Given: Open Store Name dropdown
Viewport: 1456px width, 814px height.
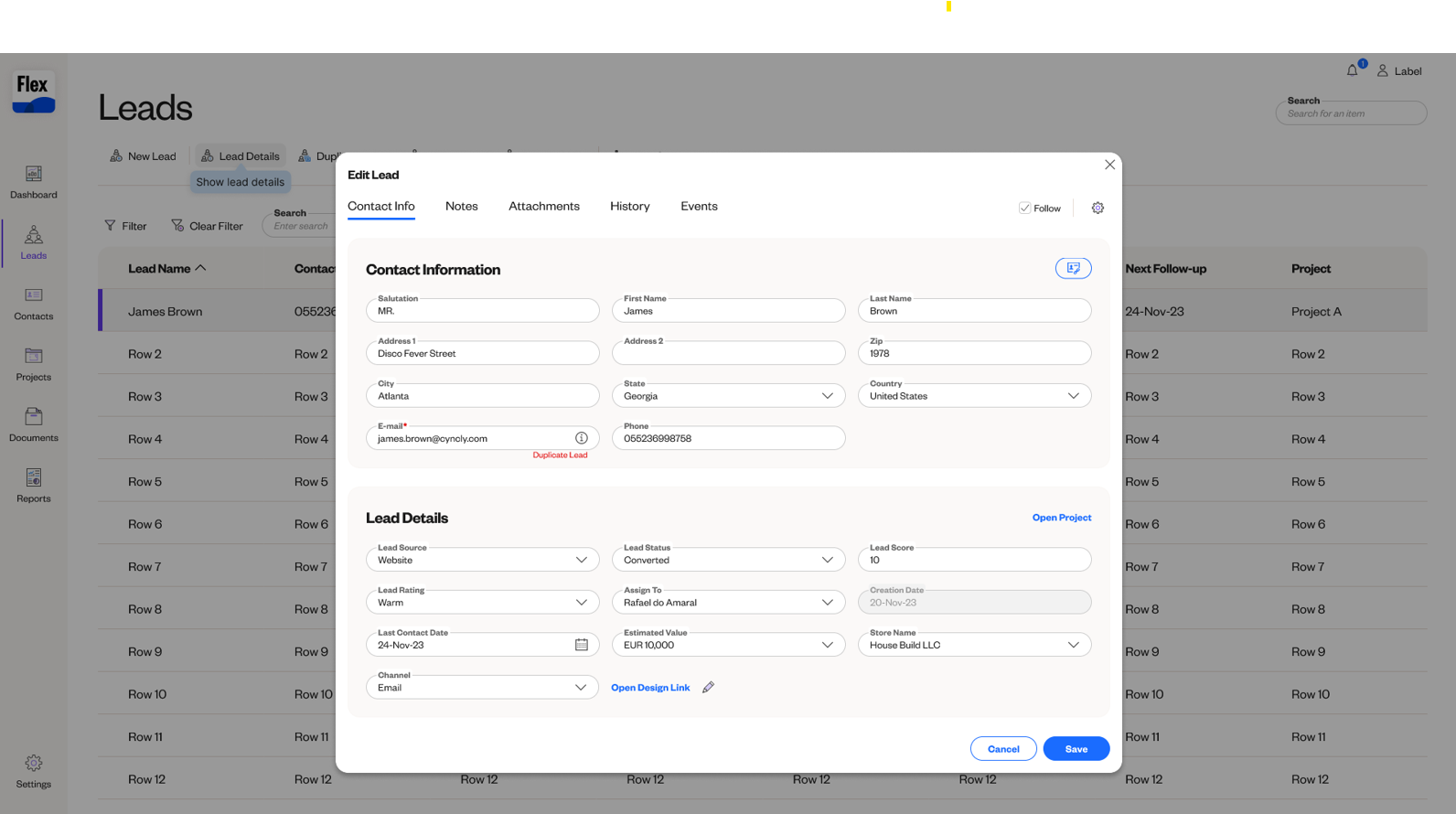Looking at the screenshot, I should 975,645.
